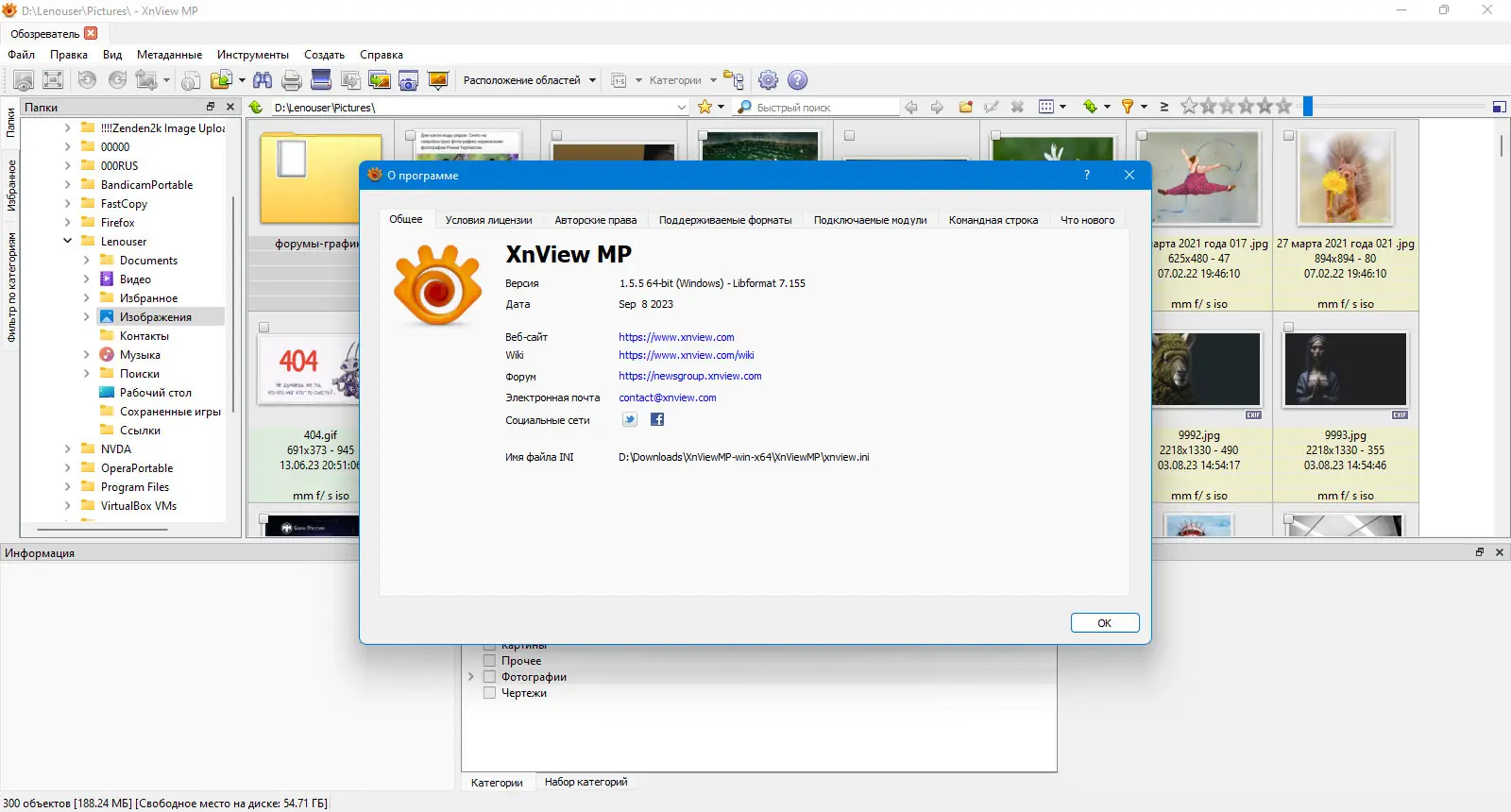This screenshot has width=1511, height=812.
Task: Switch to Набор категорий tab
Action: tap(586, 782)
